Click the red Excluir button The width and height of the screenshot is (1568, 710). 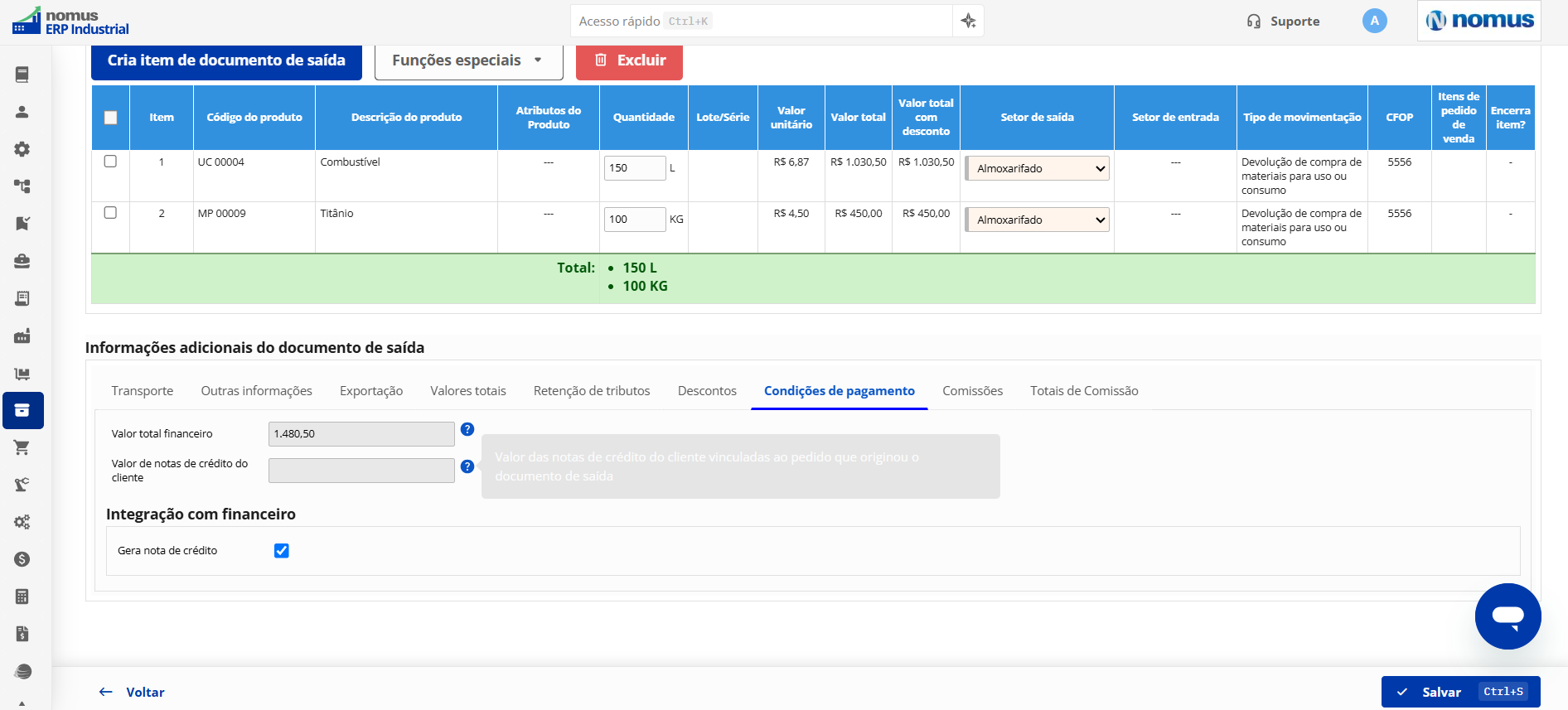[629, 60]
